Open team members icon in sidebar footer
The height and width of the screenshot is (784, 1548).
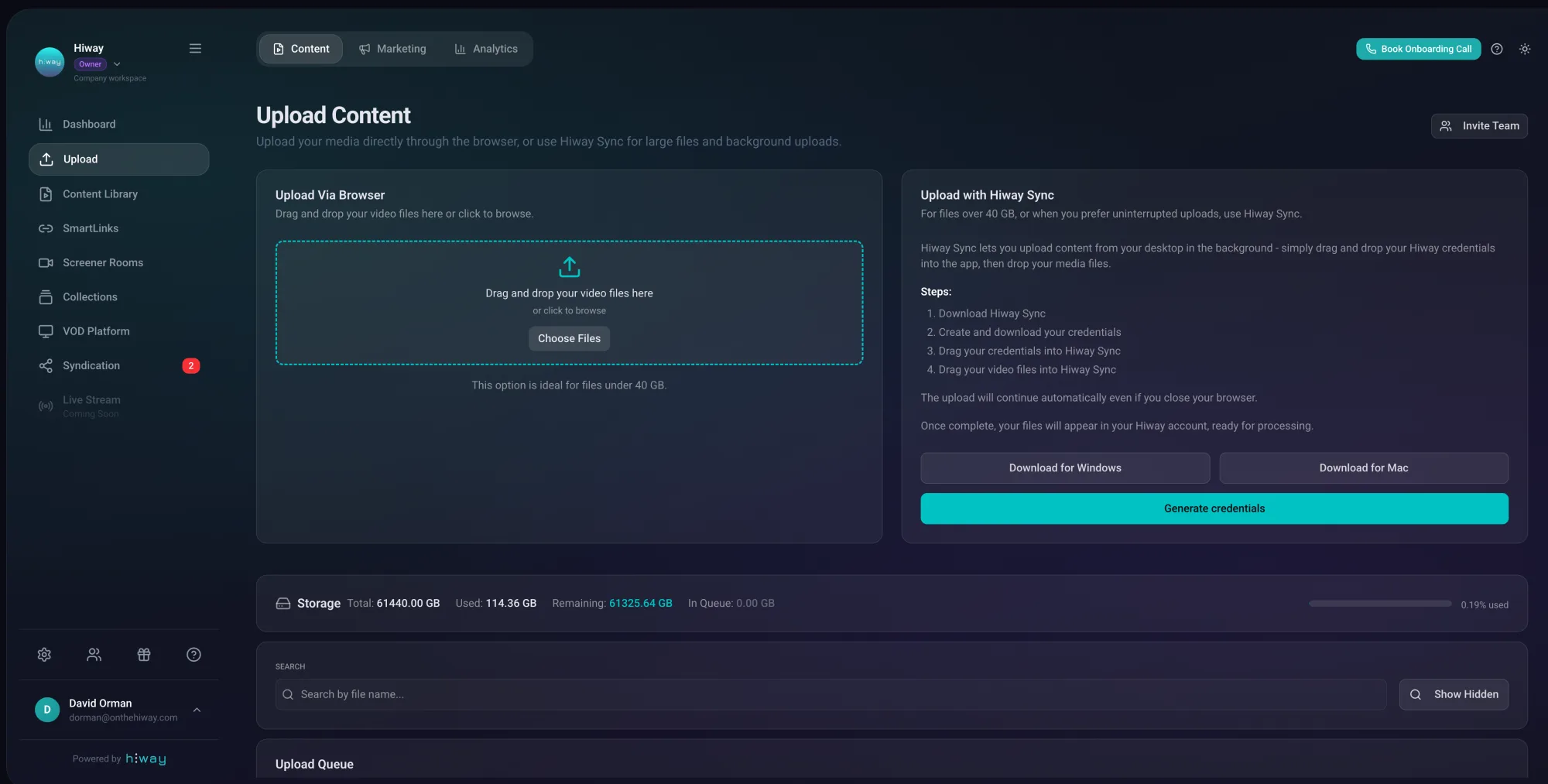pyautogui.click(x=94, y=655)
